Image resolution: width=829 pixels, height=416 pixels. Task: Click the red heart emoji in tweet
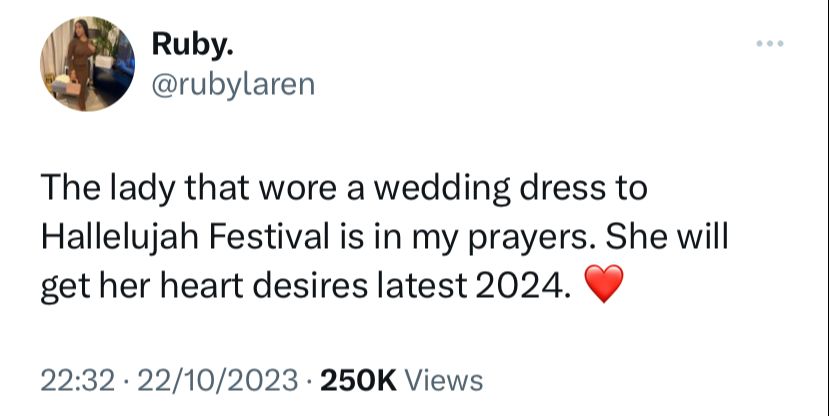click(604, 284)
